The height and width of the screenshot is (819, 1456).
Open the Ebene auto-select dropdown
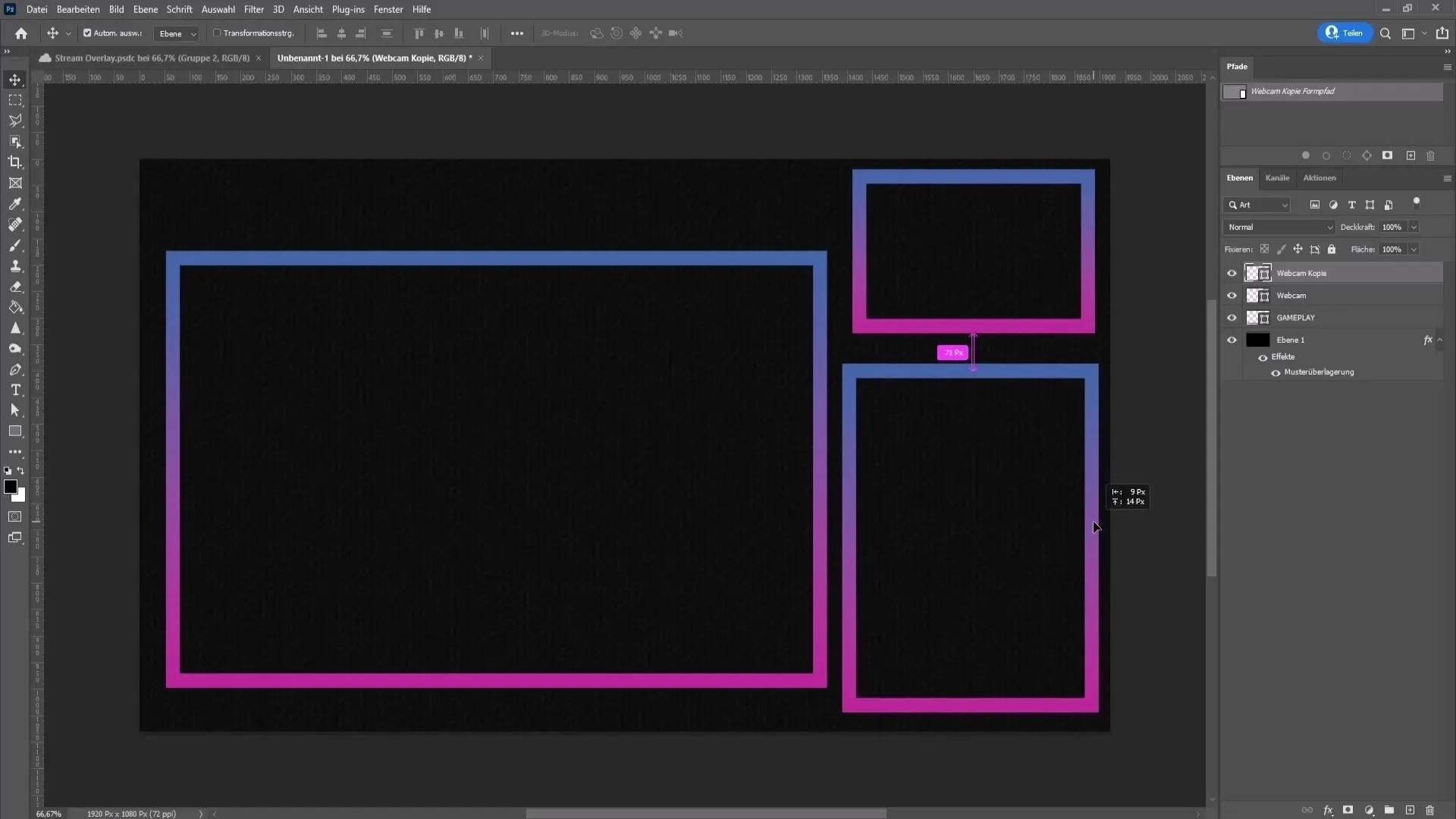[x=177, y=33]
